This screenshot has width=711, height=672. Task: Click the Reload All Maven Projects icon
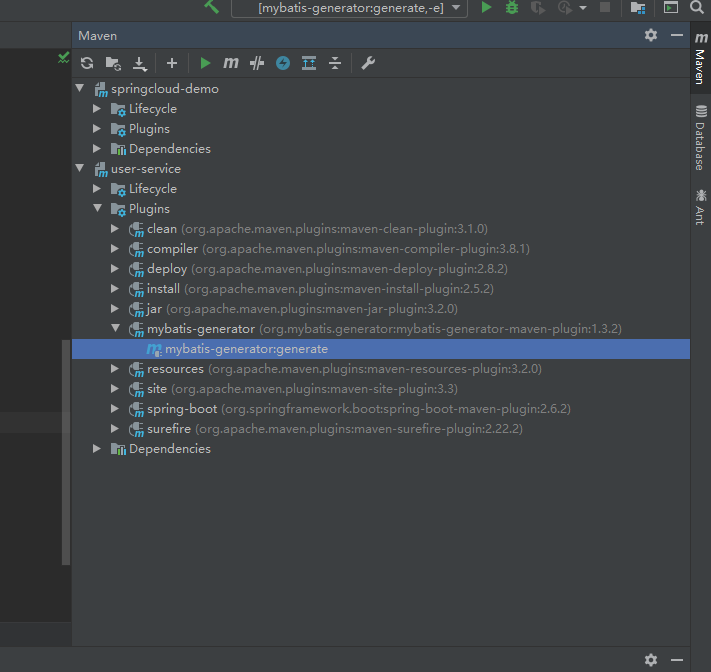click(87, 63)
